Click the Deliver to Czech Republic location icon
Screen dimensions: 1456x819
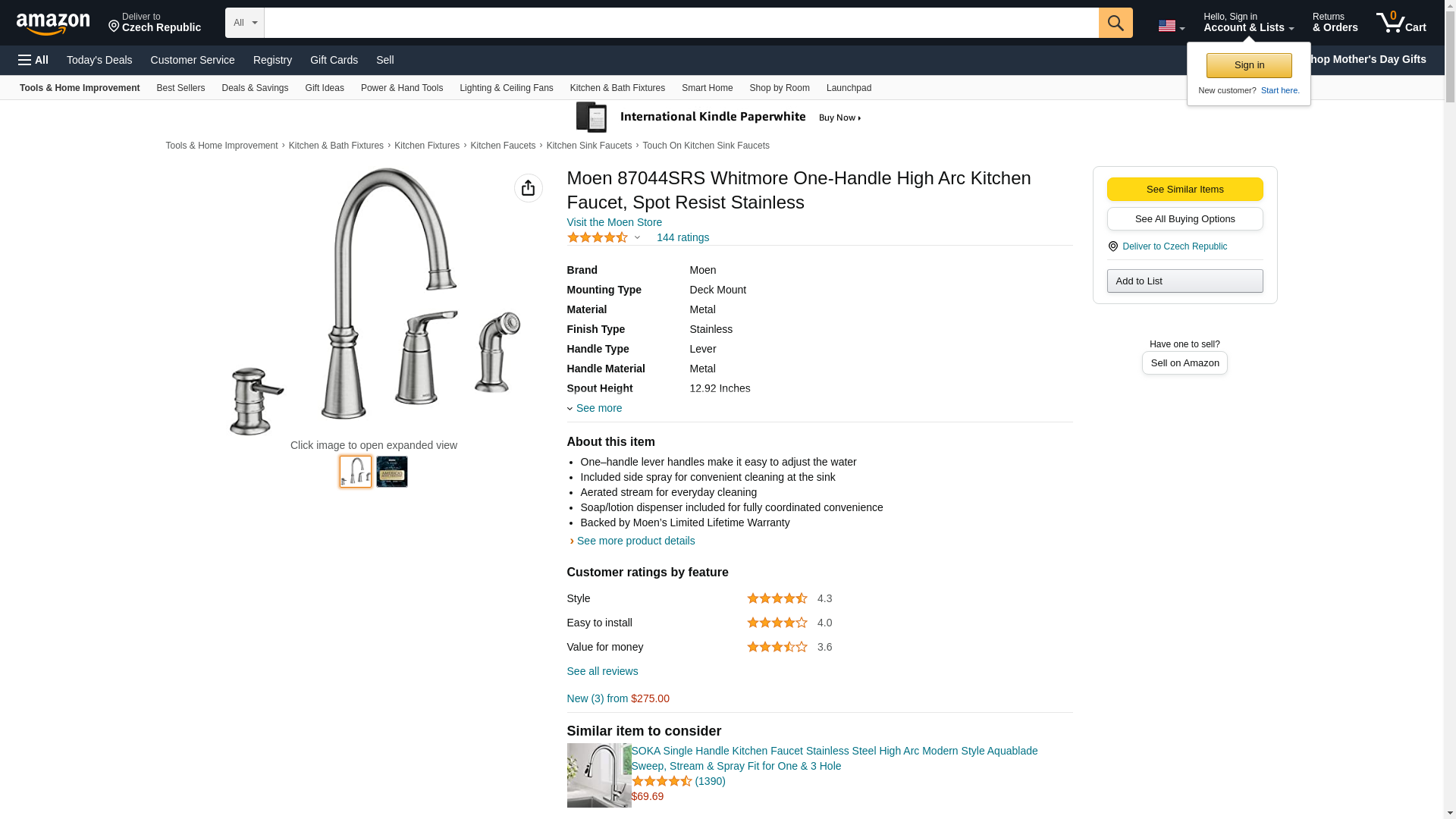click(x=1112, y=246)
